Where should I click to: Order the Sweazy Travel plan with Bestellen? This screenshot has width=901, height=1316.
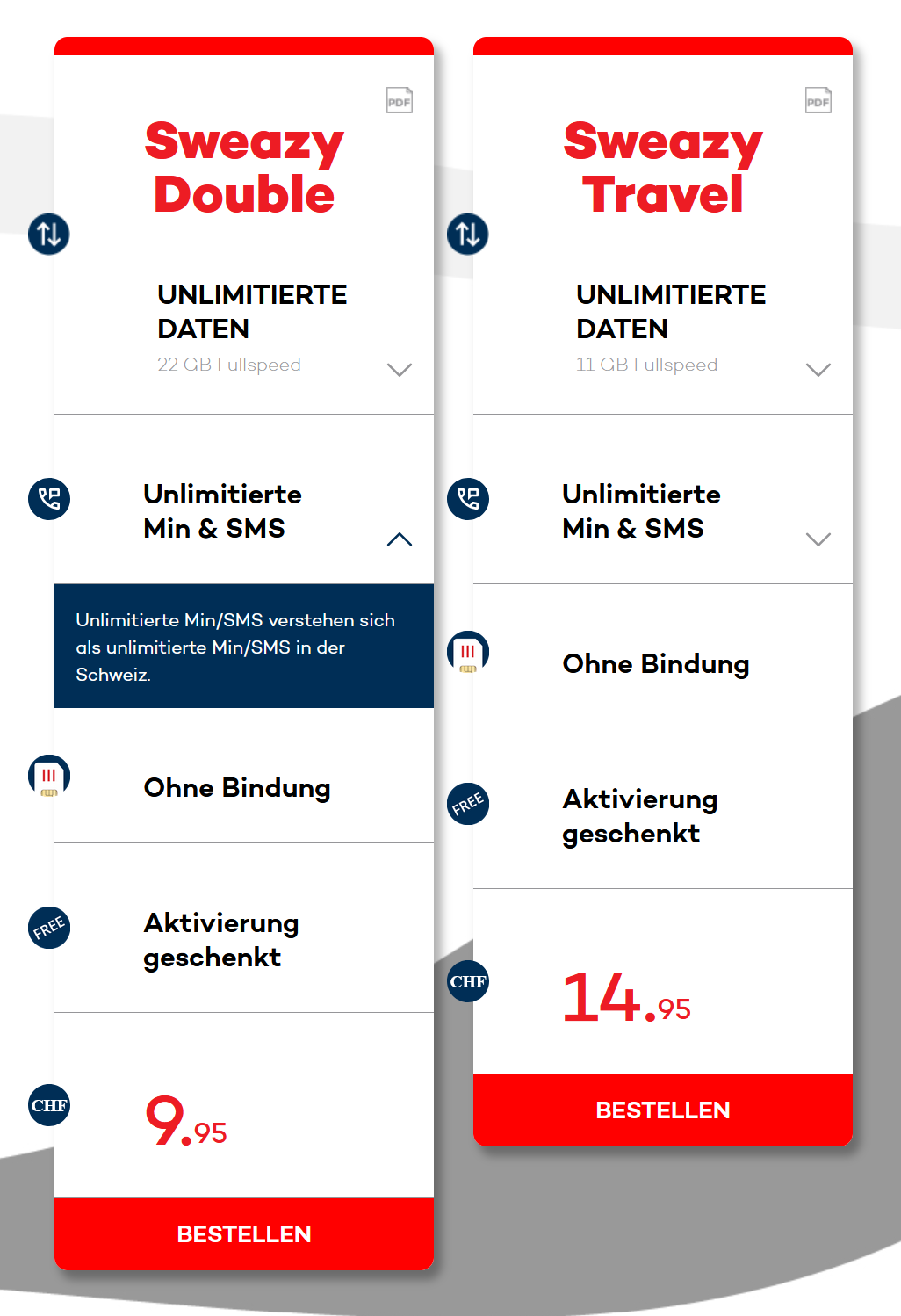[663, 1110]
